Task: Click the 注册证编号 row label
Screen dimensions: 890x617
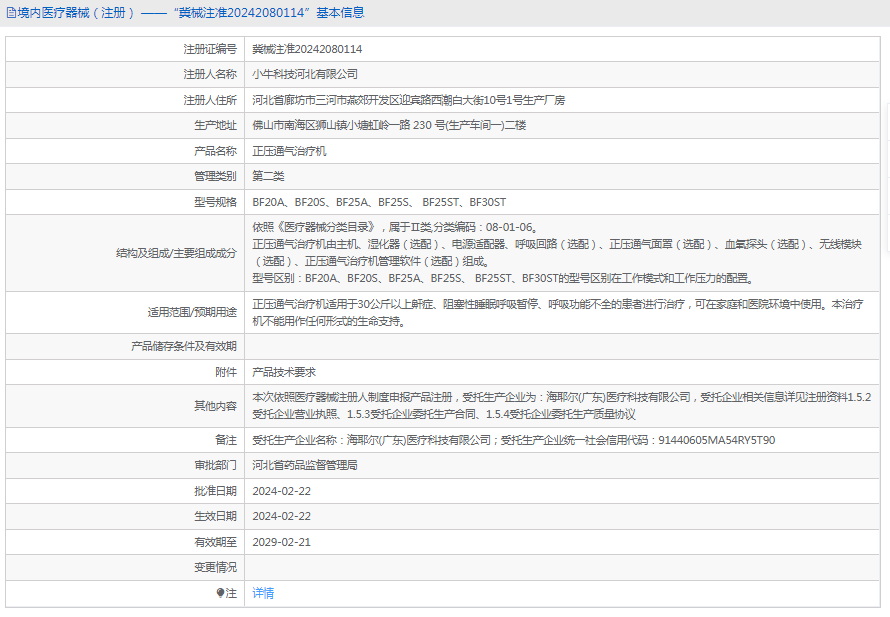Action: coord(209,49)
